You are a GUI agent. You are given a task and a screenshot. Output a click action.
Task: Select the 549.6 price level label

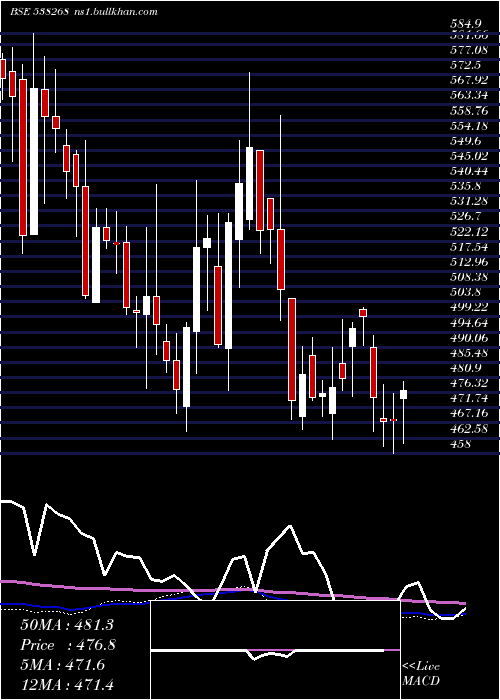[x=465, y=141]
